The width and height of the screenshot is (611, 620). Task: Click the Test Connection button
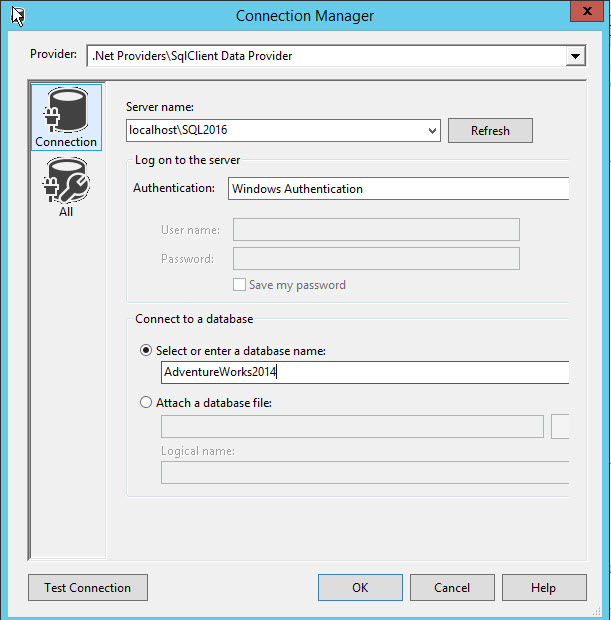coord(88,588)
